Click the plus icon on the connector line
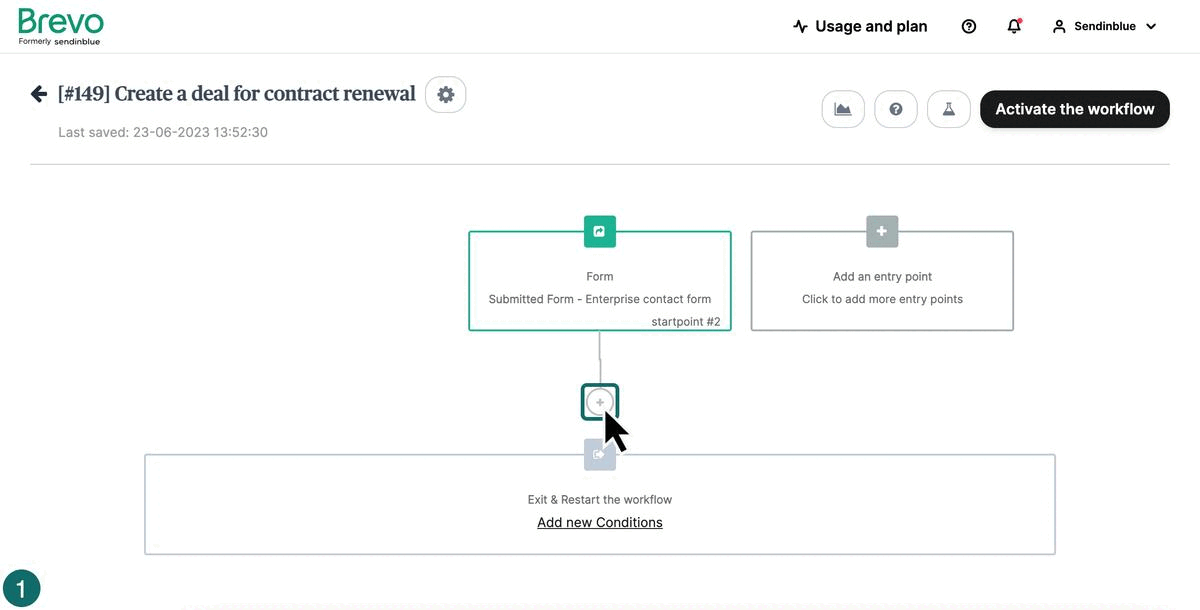Screen dimensions: 1200x610 click(600, 401)
